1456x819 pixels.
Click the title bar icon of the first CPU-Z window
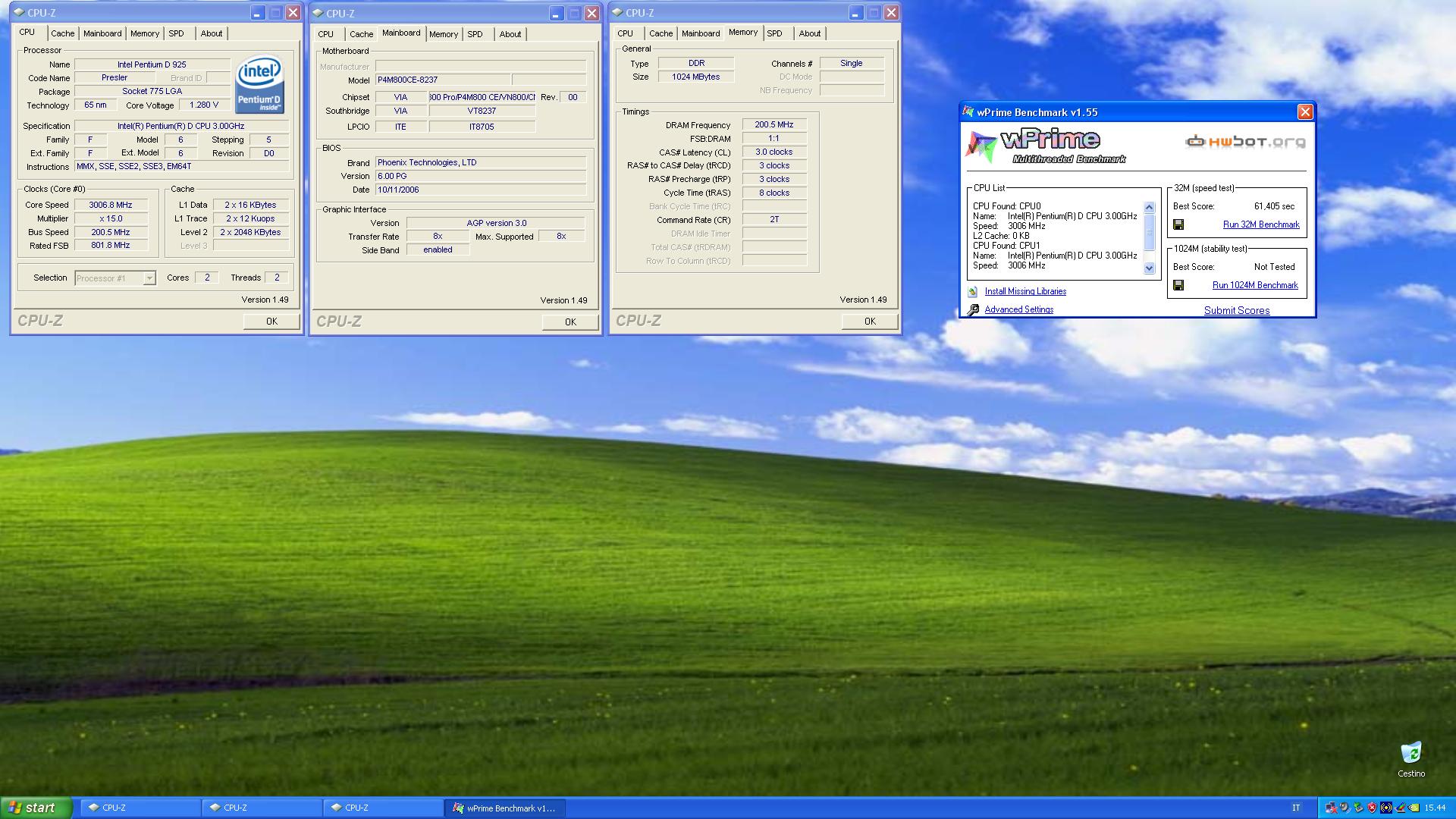pos(19,13)
